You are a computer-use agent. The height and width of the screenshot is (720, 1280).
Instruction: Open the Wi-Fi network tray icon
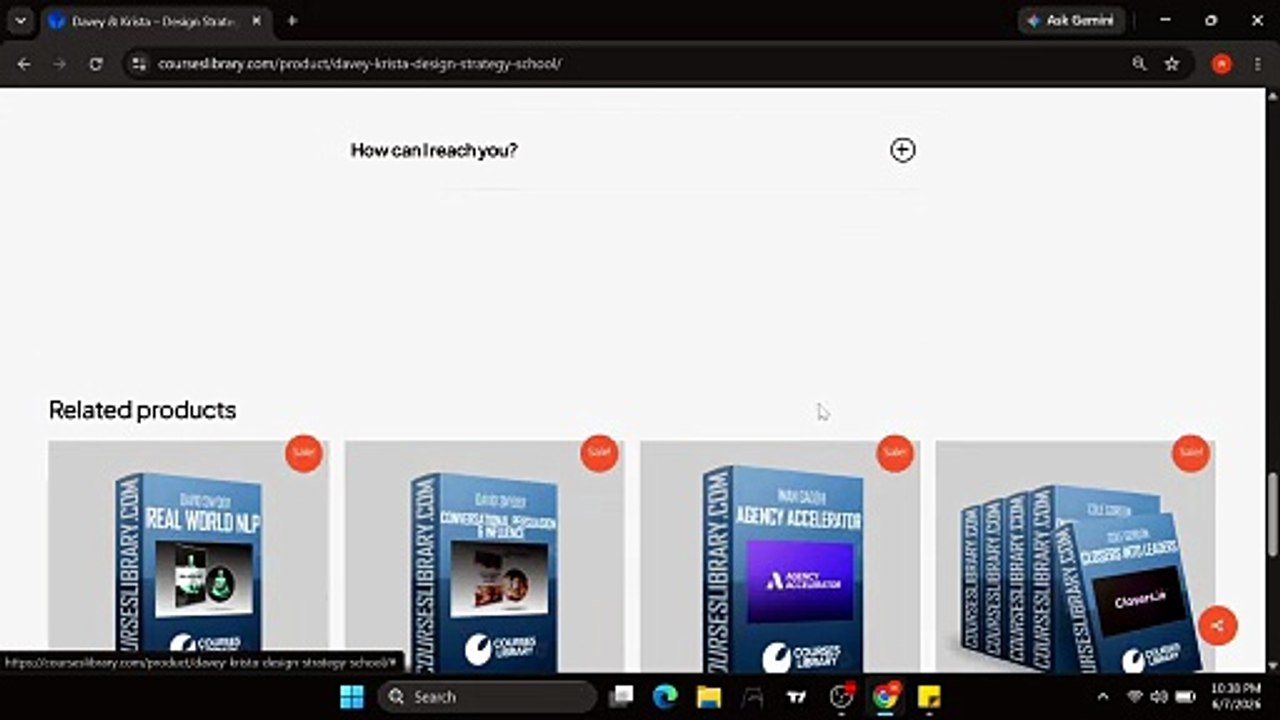[1135, 697]
